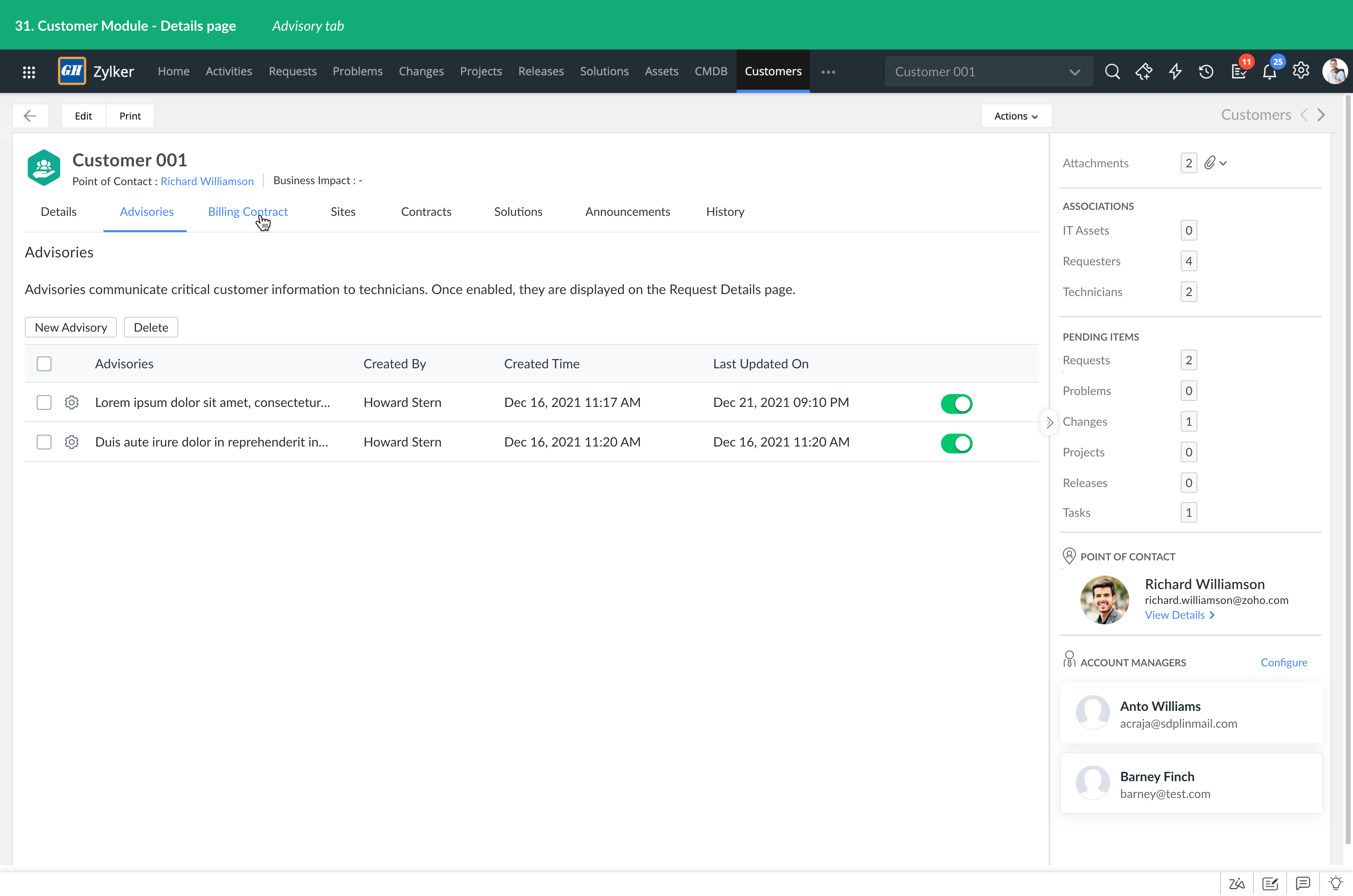Click the Edit button

pyautogui.click(x=83, y=116)
